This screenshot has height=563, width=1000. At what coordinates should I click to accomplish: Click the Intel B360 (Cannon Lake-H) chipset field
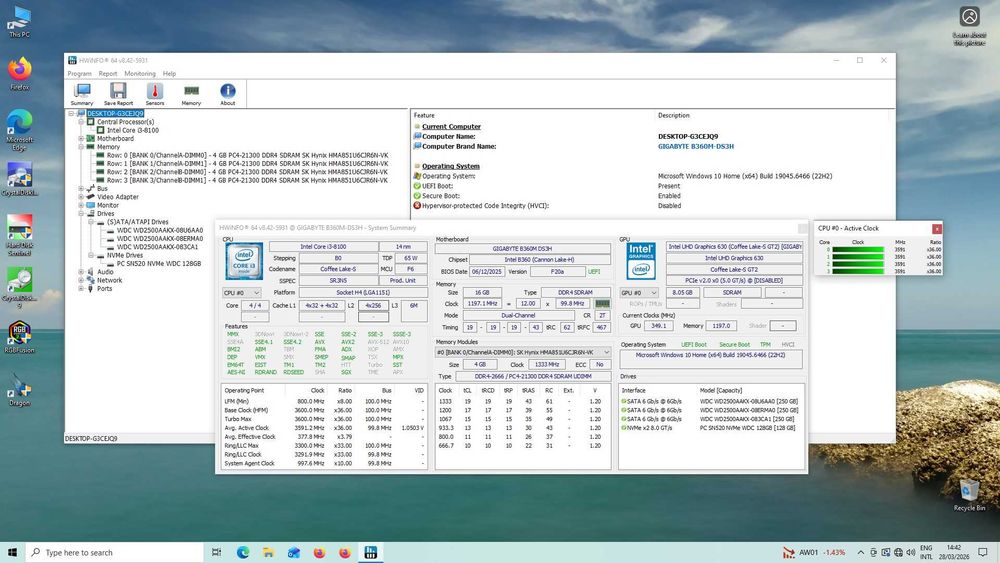coord(540,260)
